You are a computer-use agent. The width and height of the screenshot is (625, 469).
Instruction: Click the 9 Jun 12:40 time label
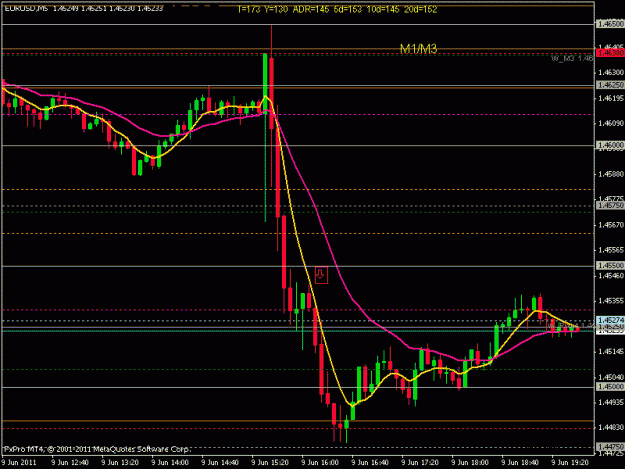(x=70, y=463)
